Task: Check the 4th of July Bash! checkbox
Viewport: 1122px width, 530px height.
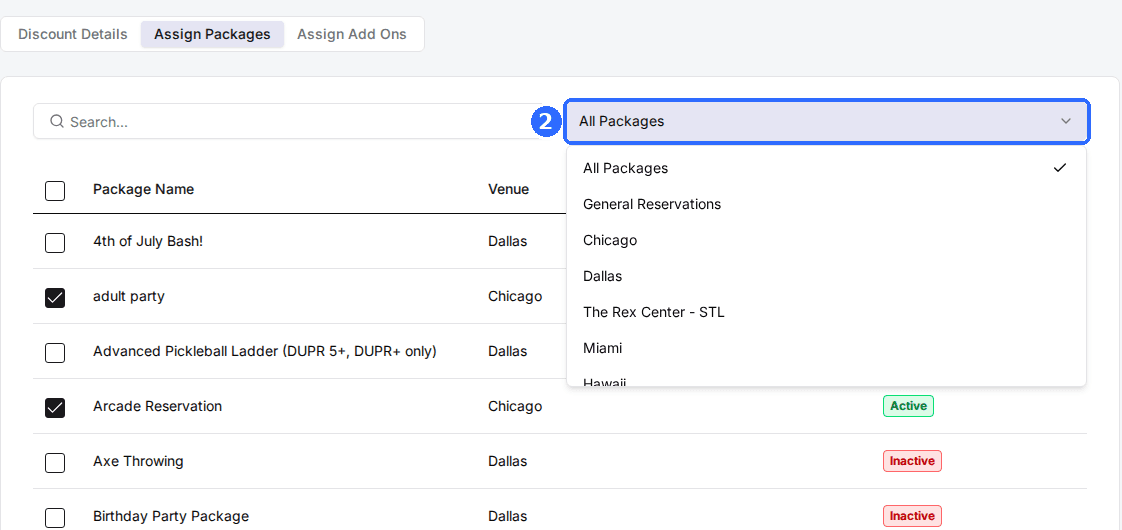Action: pyautogui.click(x=55, y=243)
